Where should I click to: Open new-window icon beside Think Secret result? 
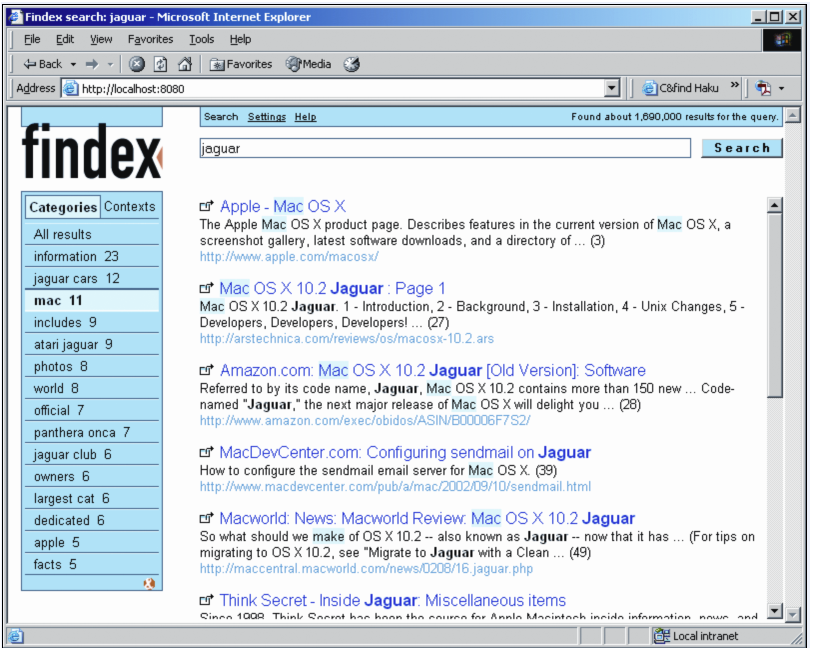point(206,600)
